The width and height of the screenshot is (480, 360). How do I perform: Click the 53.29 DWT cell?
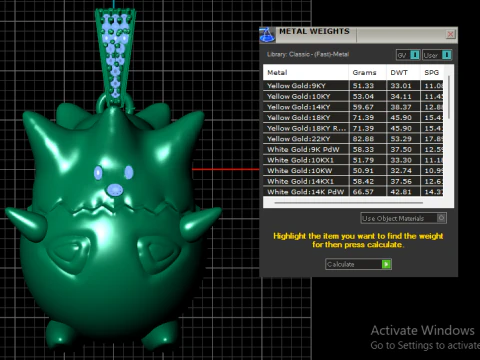point(403,139)
